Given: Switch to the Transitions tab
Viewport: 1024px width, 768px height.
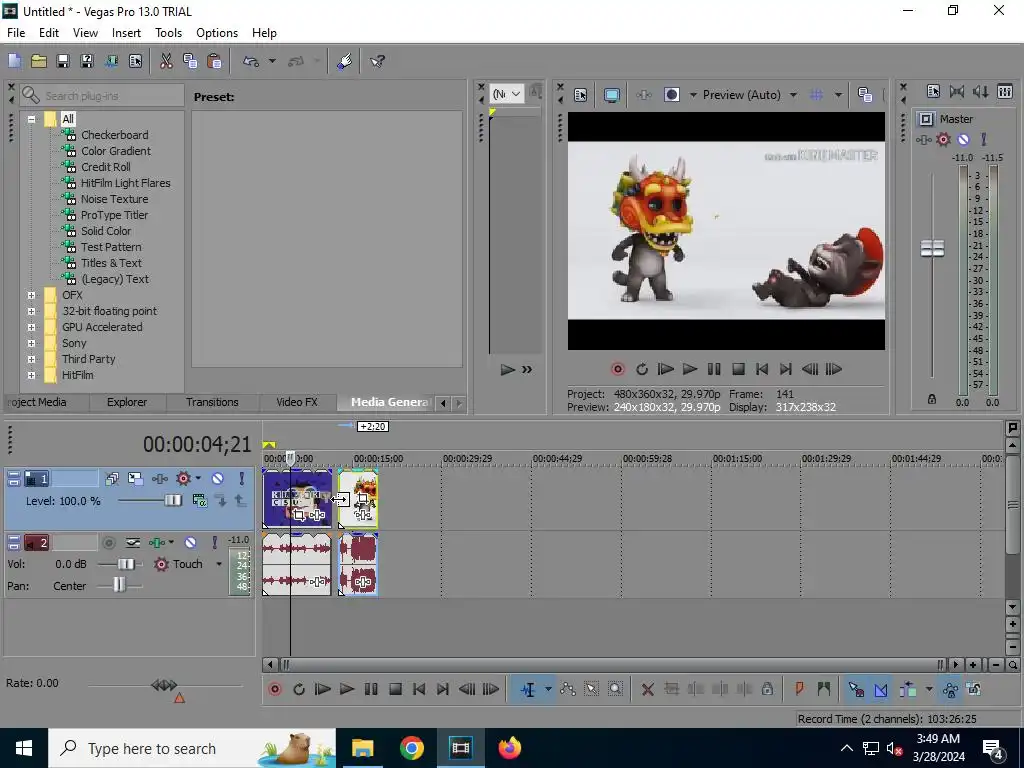Looking at the screenshot, I should (x=212, y=402).
